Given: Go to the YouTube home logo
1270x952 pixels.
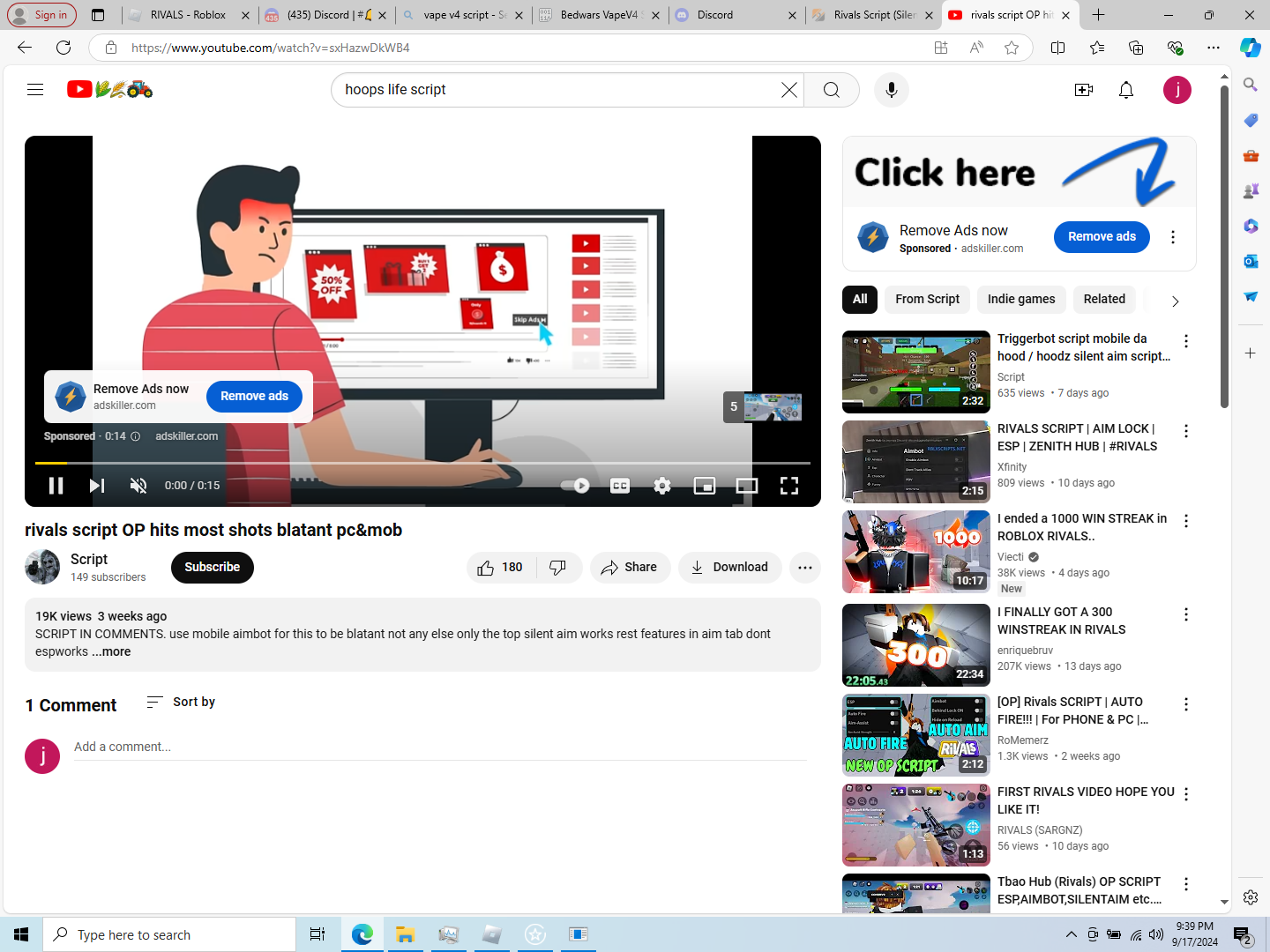Looking at the screenshot, I should click(x=109, y=89).
